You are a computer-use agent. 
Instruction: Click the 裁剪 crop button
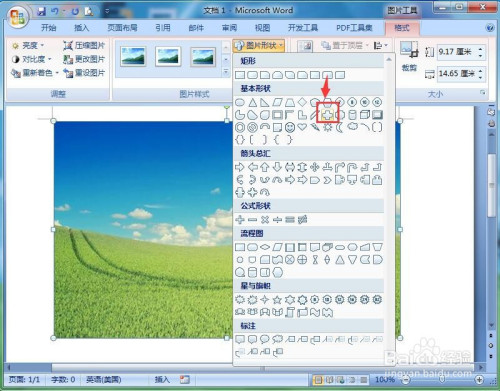click(x=409, y=57)
